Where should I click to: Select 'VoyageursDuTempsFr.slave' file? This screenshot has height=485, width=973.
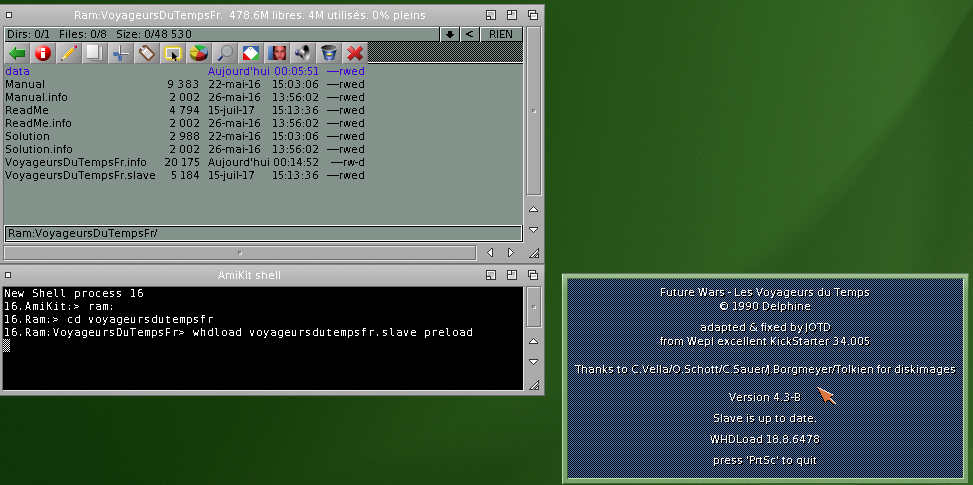pos(185,176)
